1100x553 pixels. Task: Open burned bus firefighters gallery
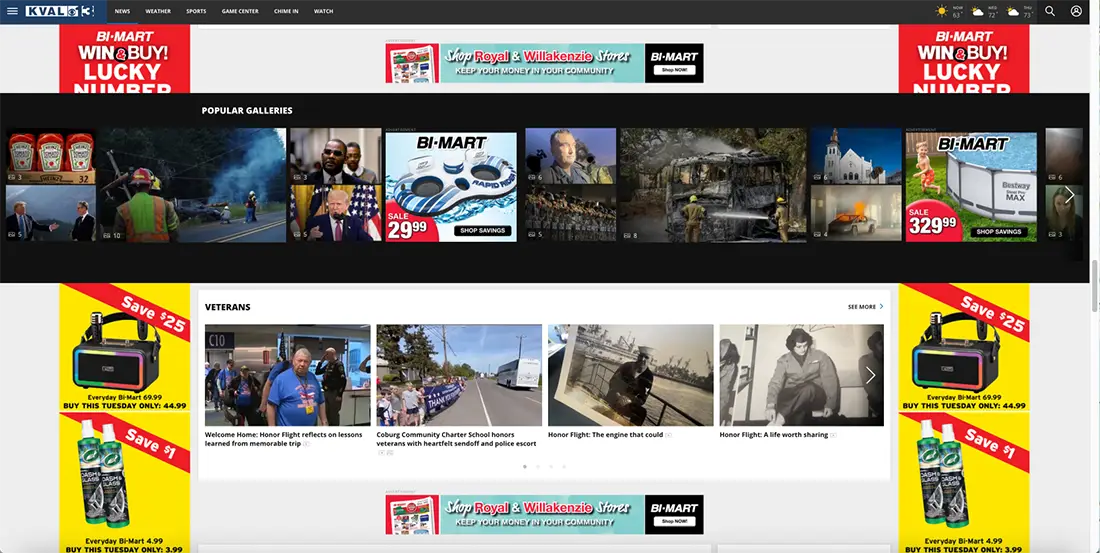click(x=713, y=185)
